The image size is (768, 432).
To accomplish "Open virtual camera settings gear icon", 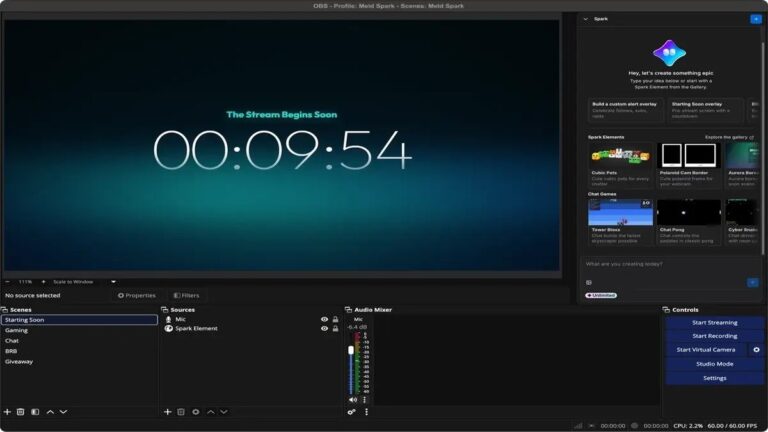I will 756,350.
